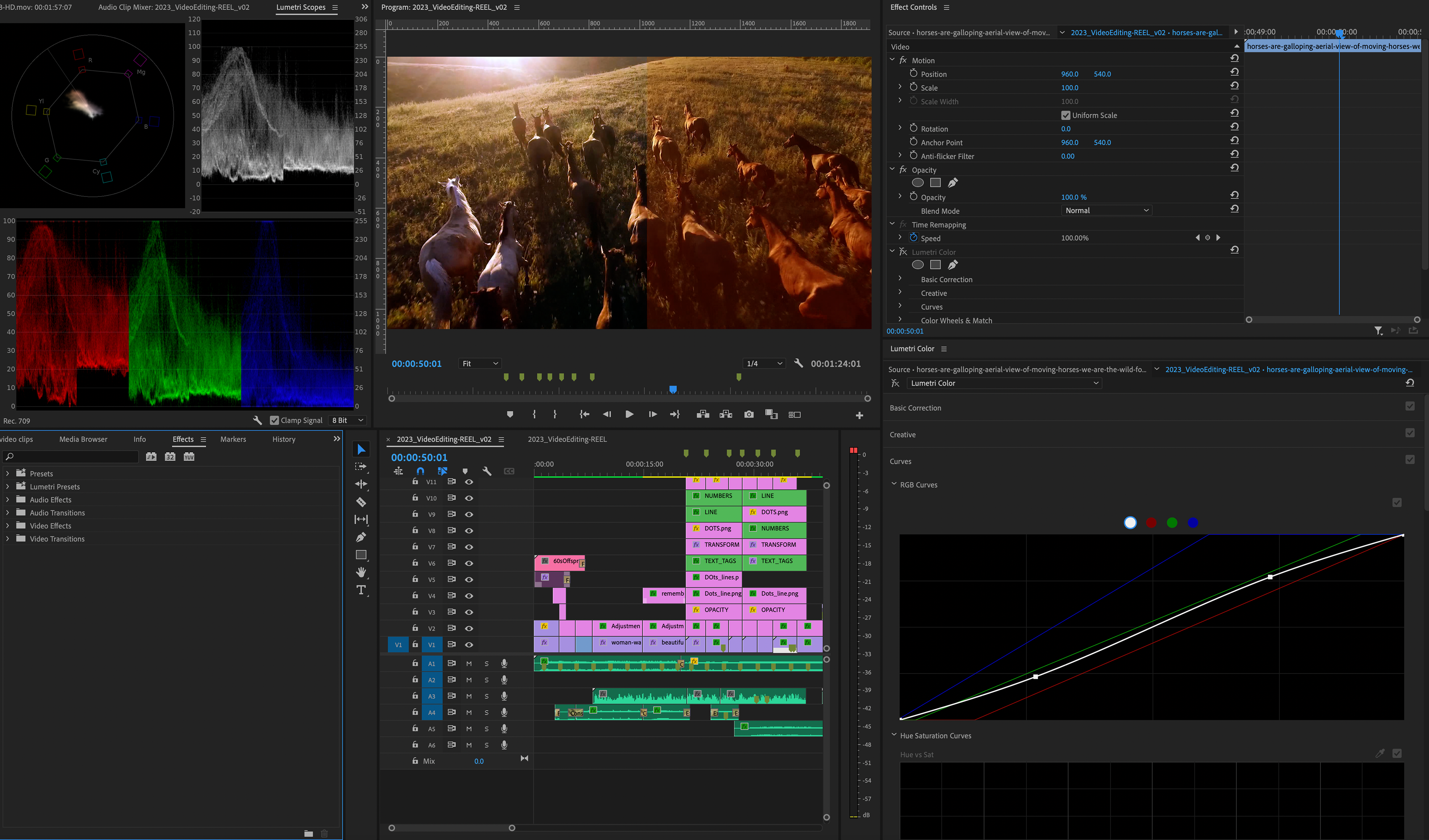This screenshot has width=1429, height=840.
Task: Select the Selection tool arrow
Action: [x=361, y=449]
